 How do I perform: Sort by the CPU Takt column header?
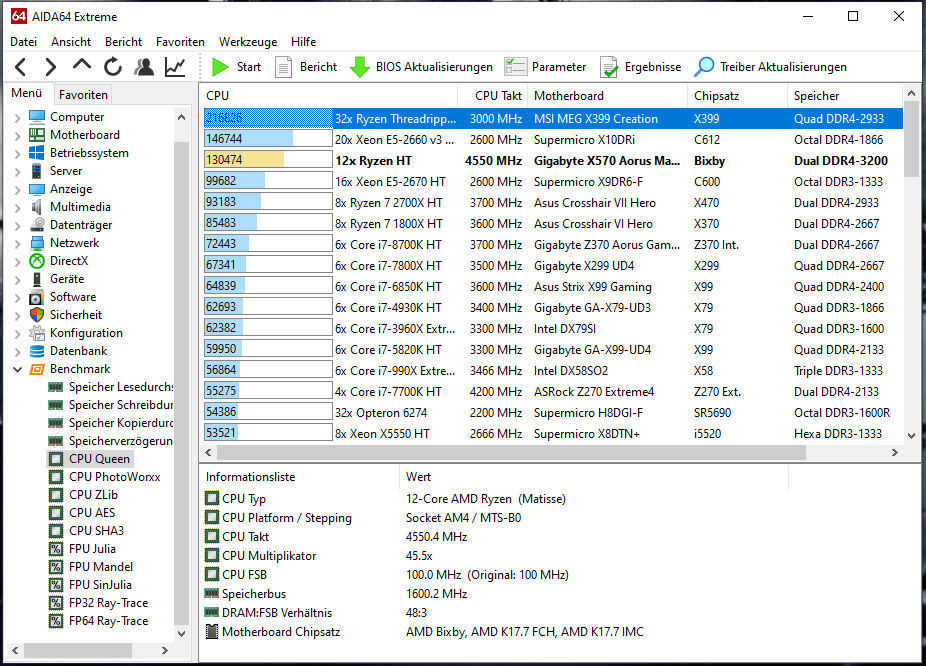(x=498, y=96)
